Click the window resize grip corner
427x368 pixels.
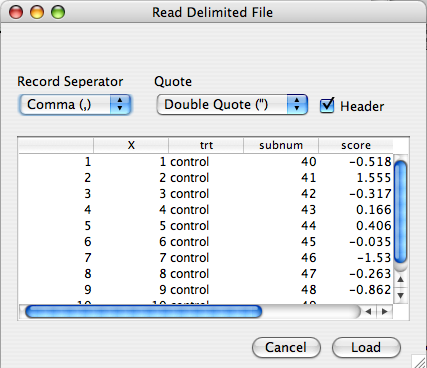point(419,361)
